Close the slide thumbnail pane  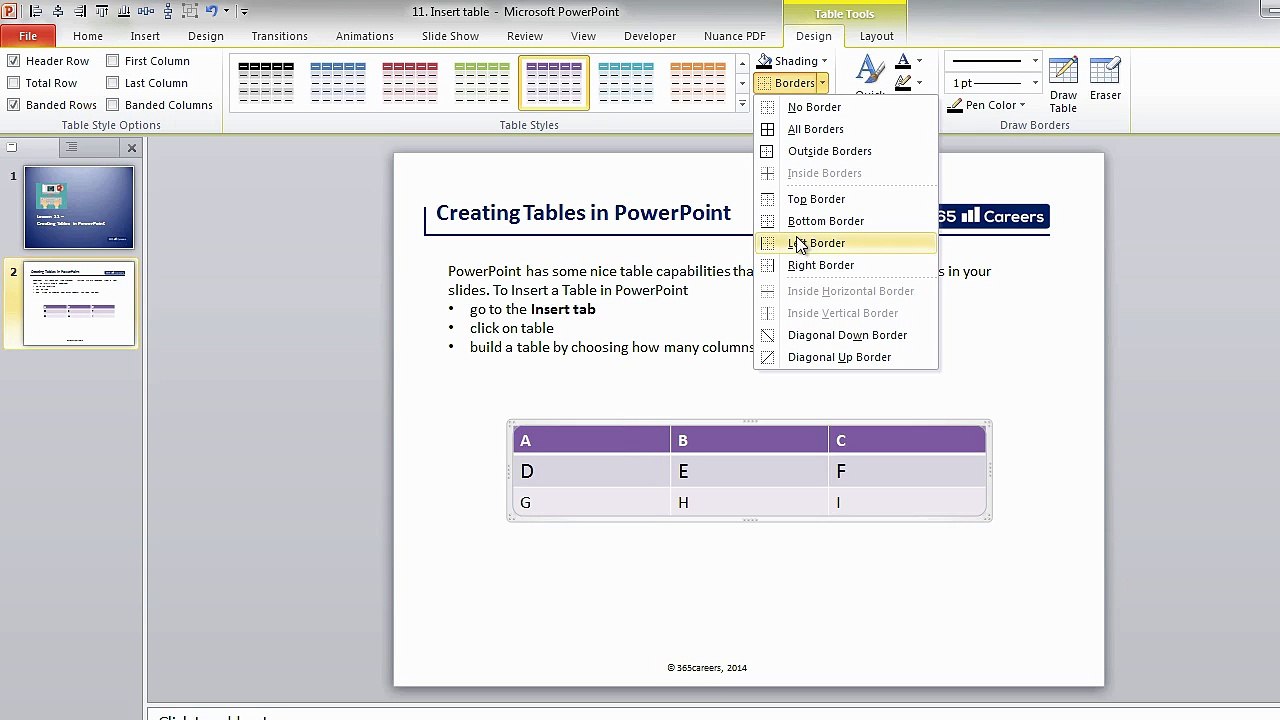(131, 147)
